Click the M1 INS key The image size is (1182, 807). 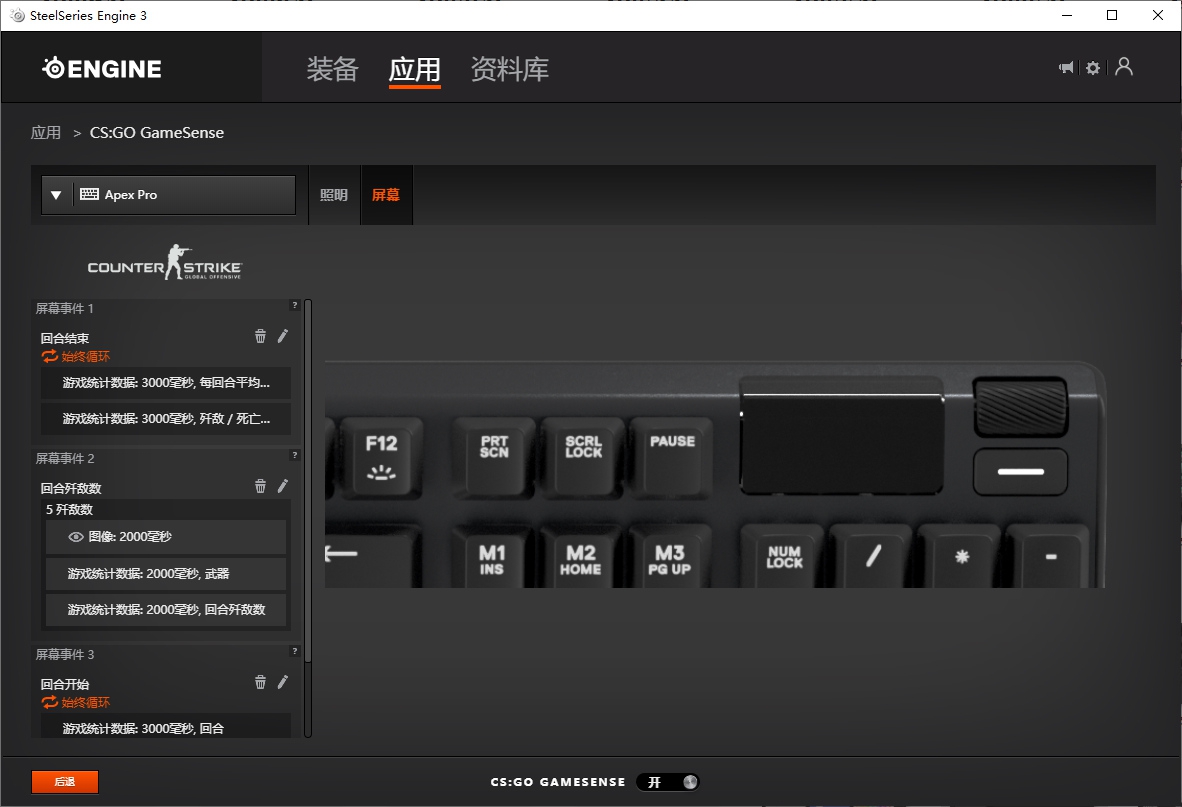(492, 558)
